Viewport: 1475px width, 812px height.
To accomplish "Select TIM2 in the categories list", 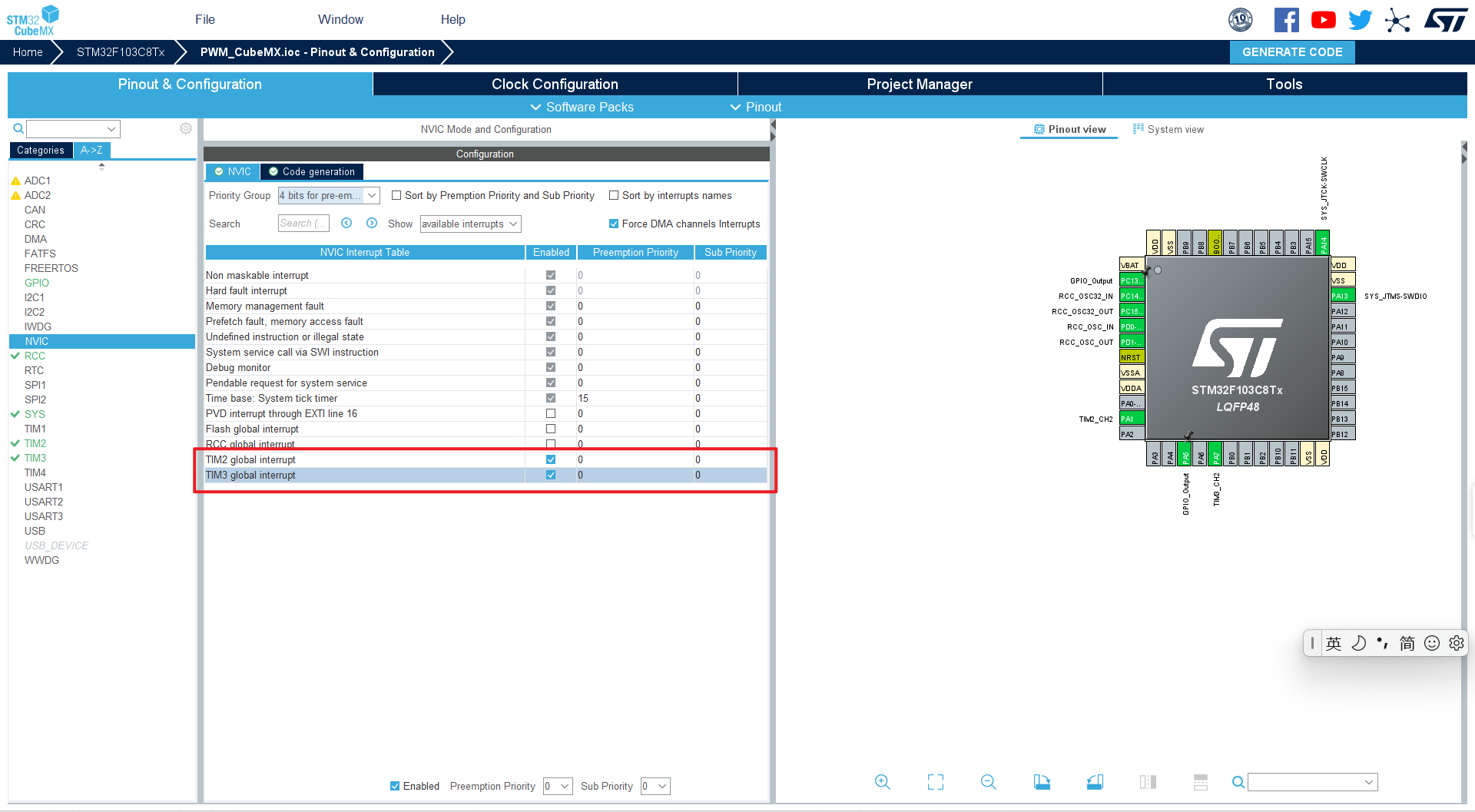I will pyautogui.click(x=35, y=443).
